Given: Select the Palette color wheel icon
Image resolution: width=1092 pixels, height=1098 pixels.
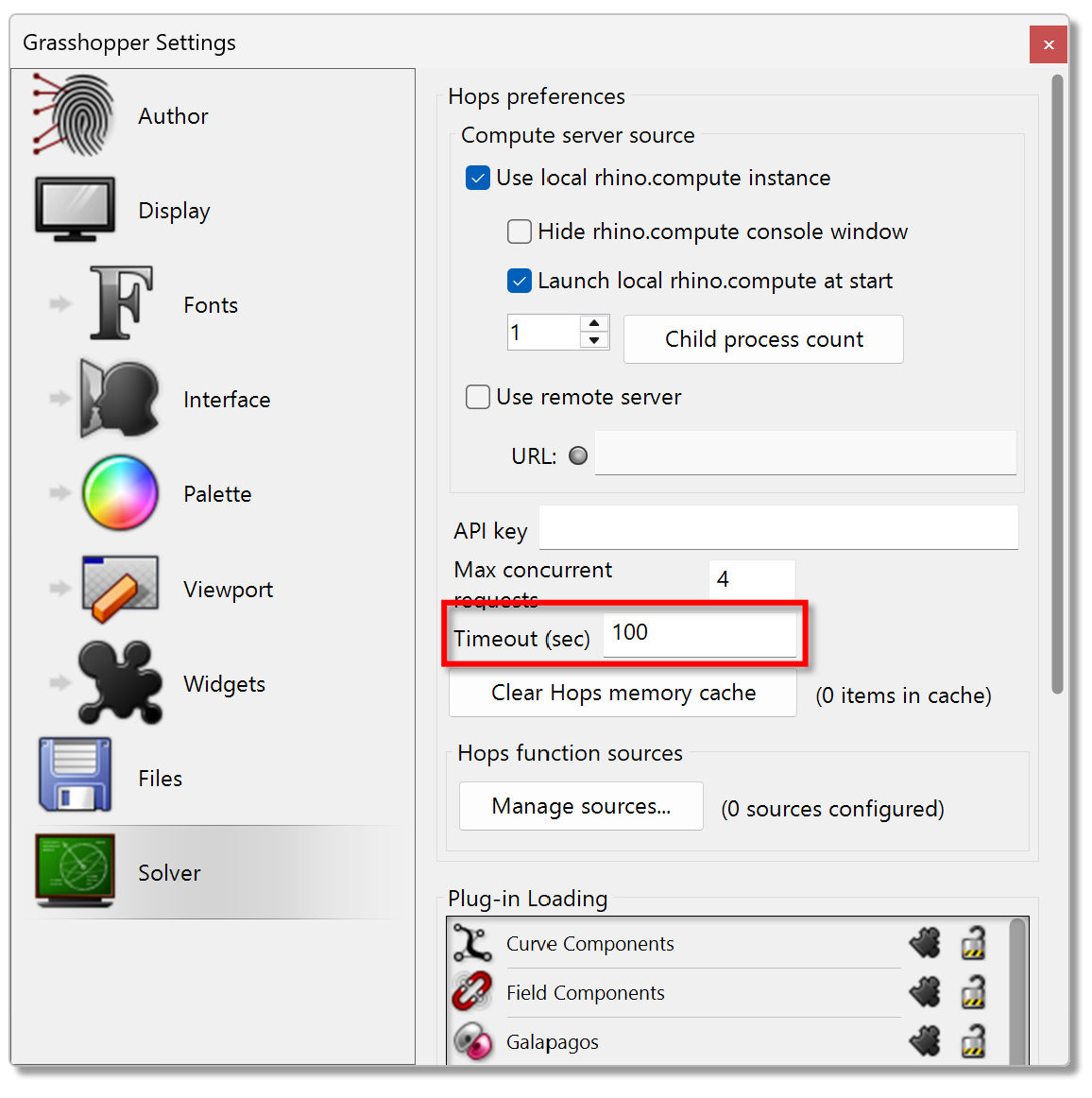Looking at the screenshot, I should [x=120, y=493].
